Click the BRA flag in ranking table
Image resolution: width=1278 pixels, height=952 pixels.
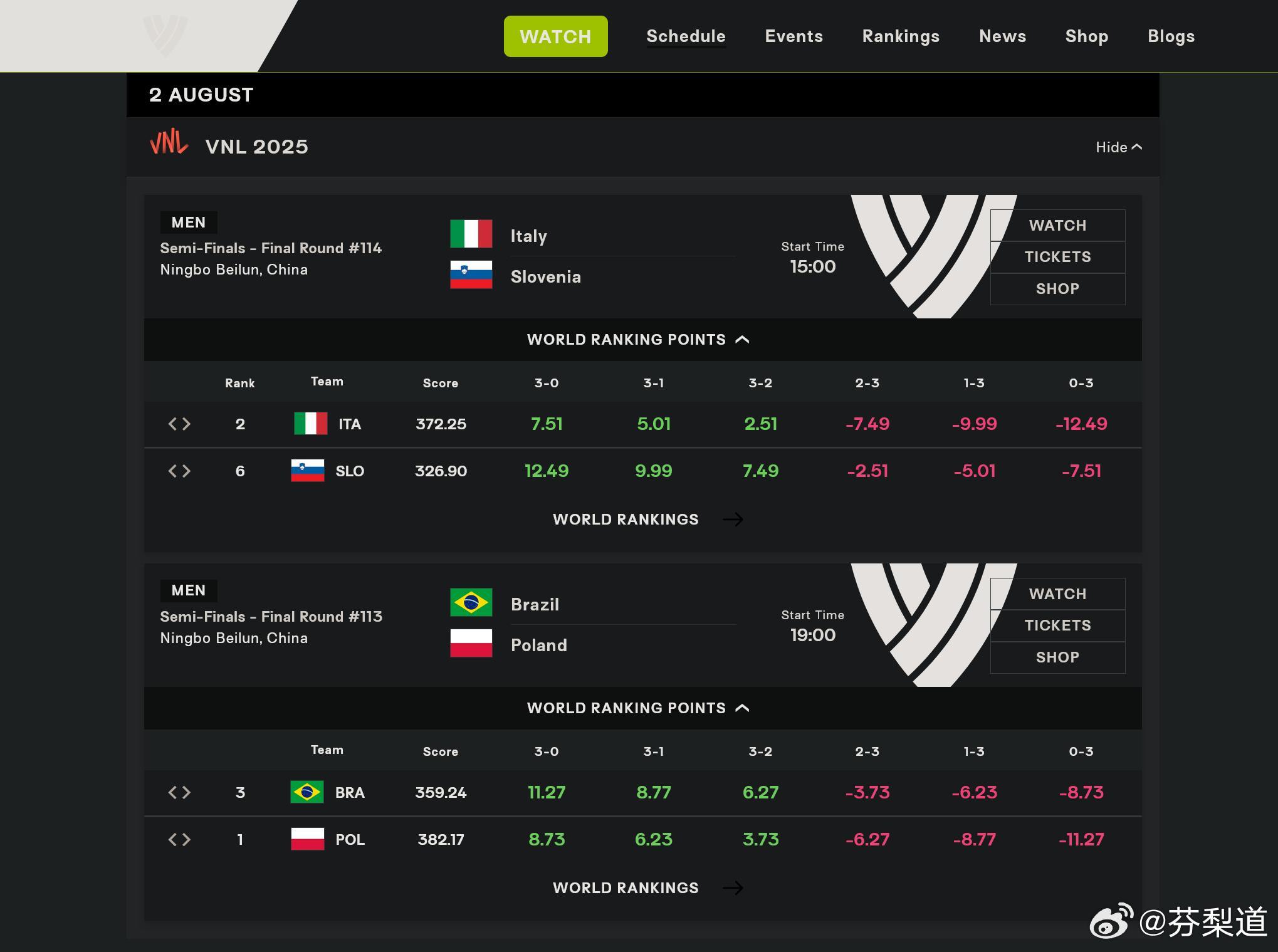pyautogui.click(x=307, y=792)
